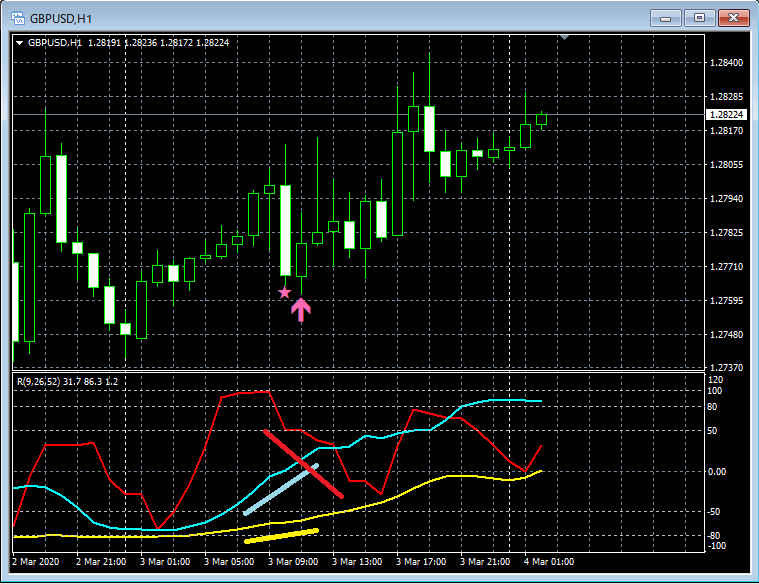
Task: Click the 1.27480 price scale label
Action: 726,335
